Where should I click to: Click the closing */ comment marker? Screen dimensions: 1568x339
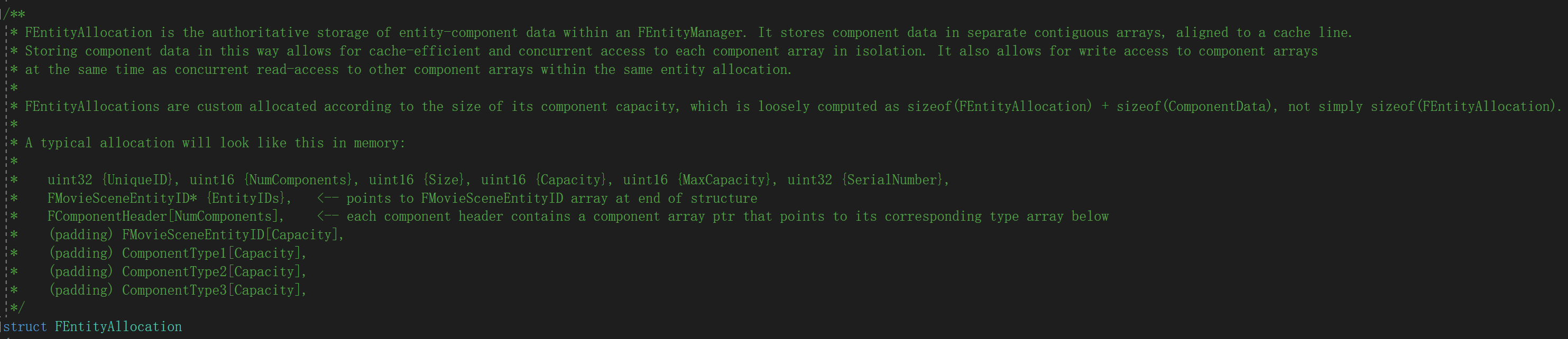coord(17,308)
